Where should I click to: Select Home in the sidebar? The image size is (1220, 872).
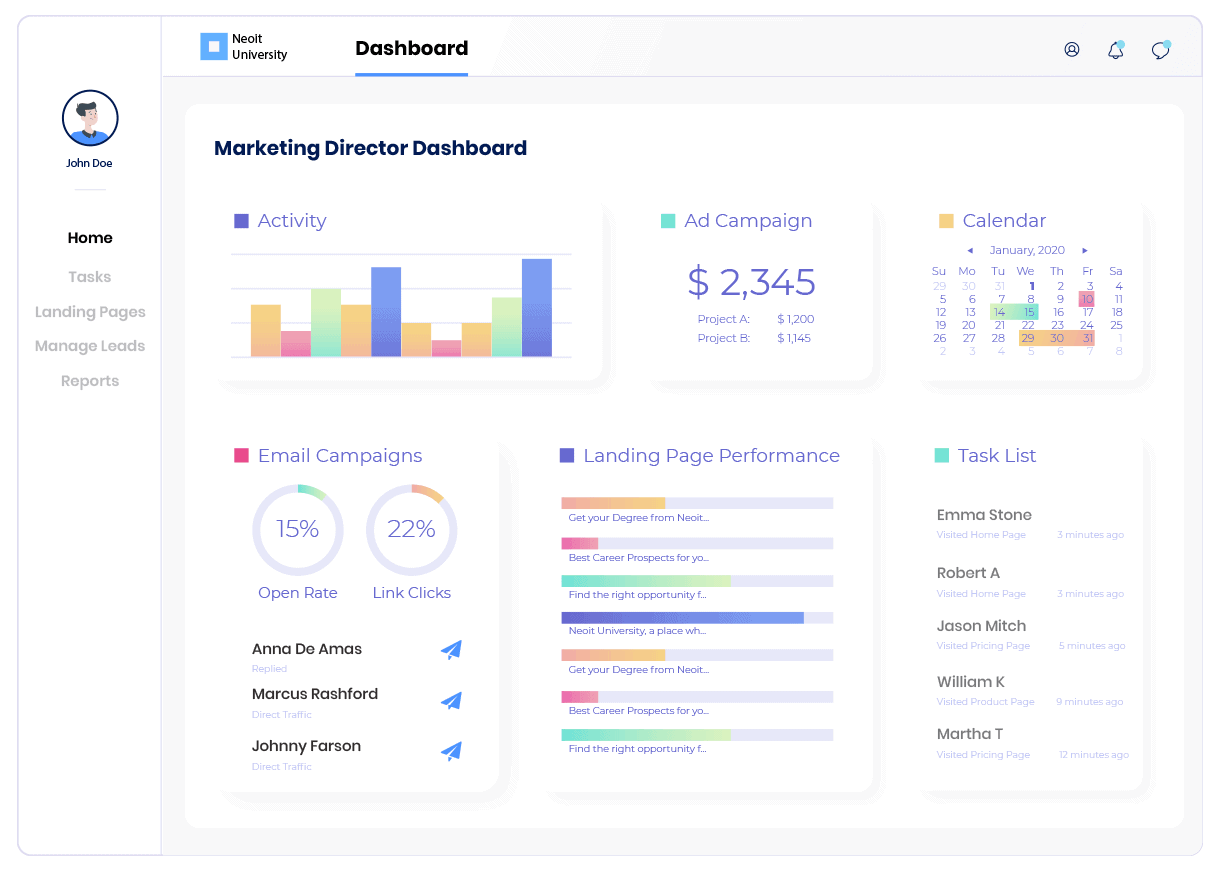tap(90, 238)
